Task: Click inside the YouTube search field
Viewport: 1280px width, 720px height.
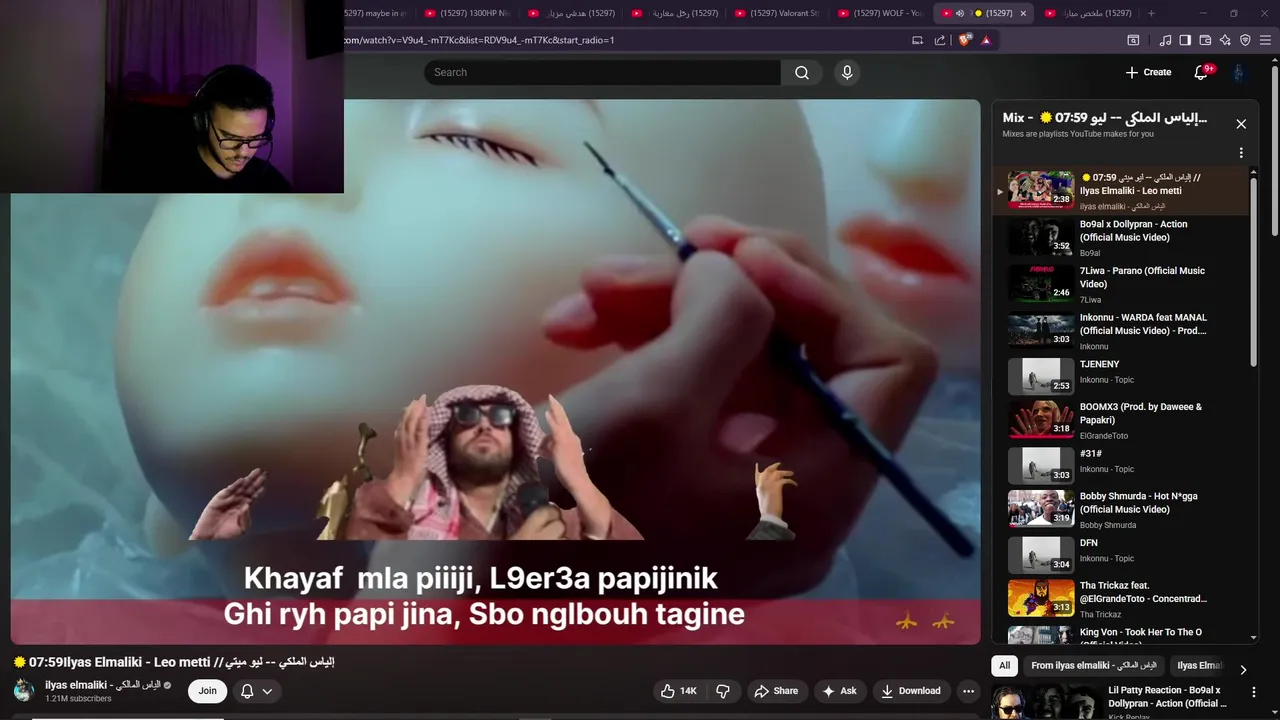Action: tap(602, 72)
